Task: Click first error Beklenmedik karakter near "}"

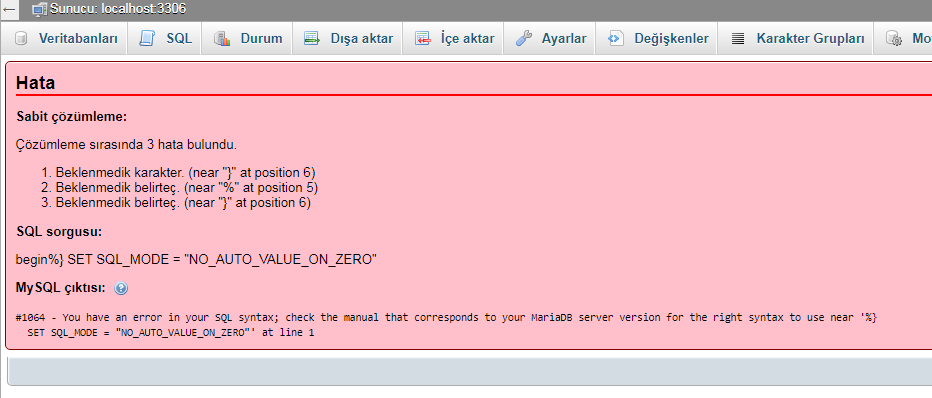Action: pos(185,173)
